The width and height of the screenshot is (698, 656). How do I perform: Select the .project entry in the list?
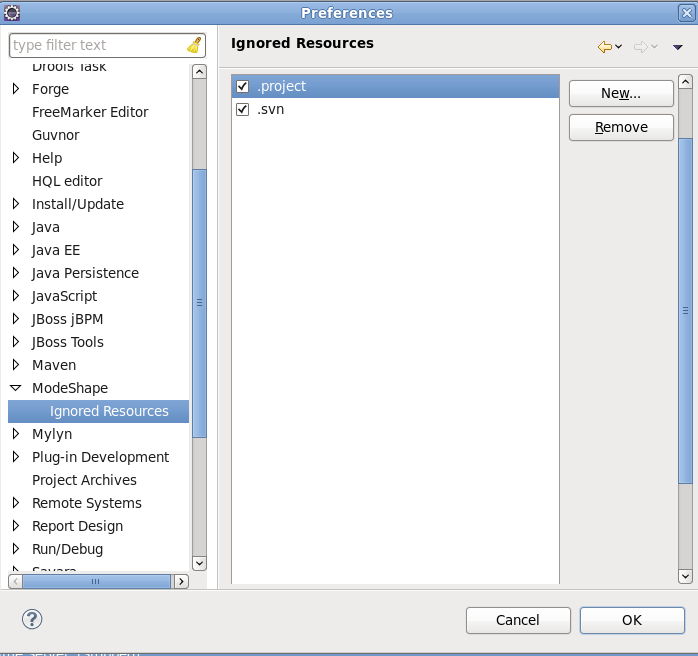click(x=395, y=86)
